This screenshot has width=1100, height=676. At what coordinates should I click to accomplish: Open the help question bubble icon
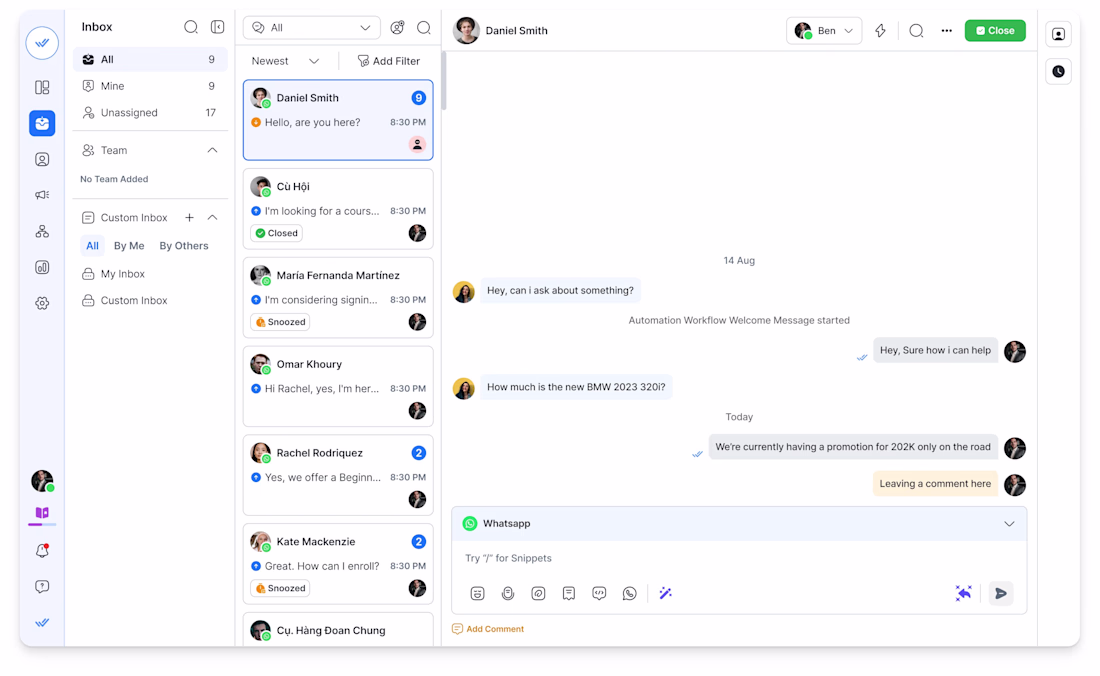[42, 586]
